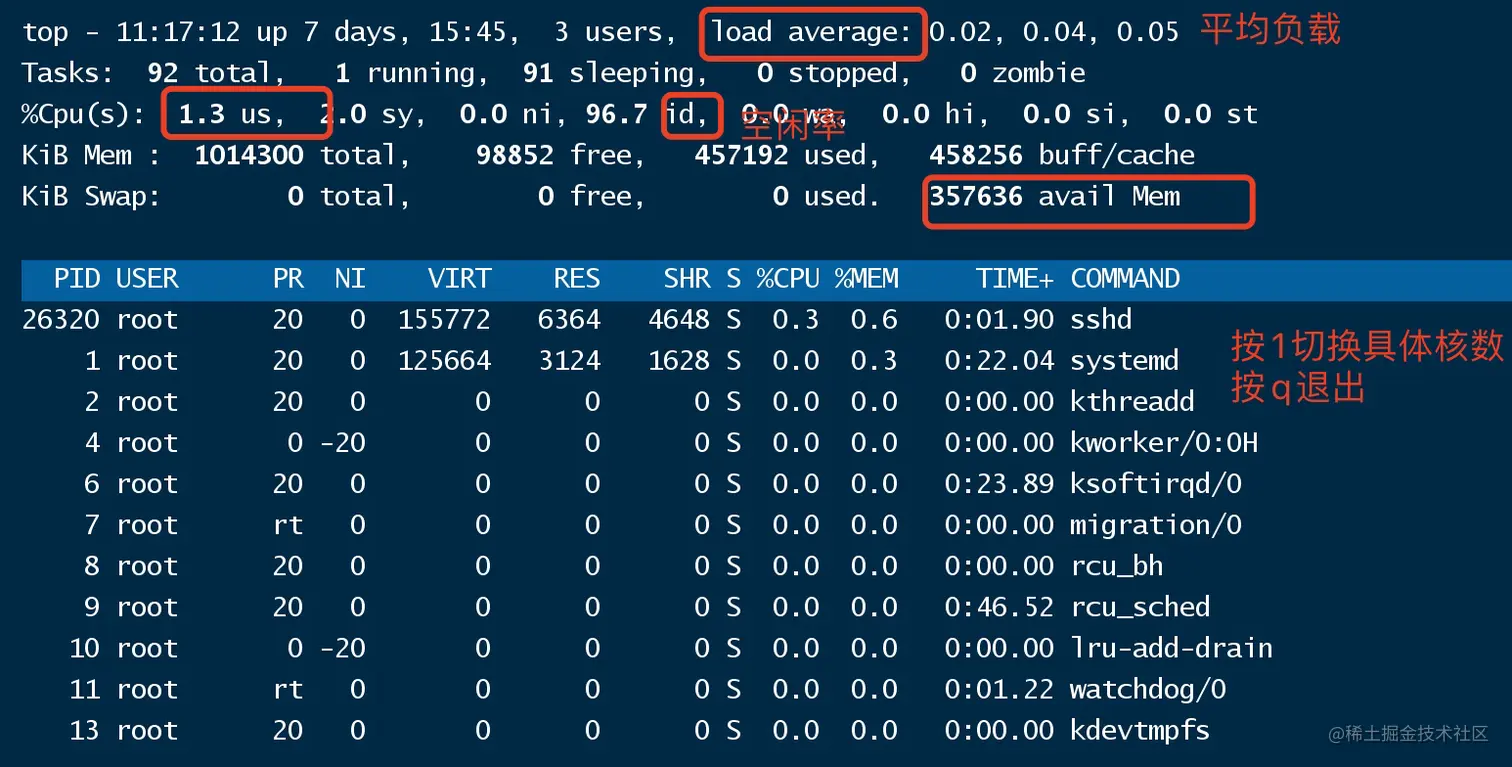Select the sshd process name
The width and height of the screenshot is (1512, 767).
tap(1101, 320)
